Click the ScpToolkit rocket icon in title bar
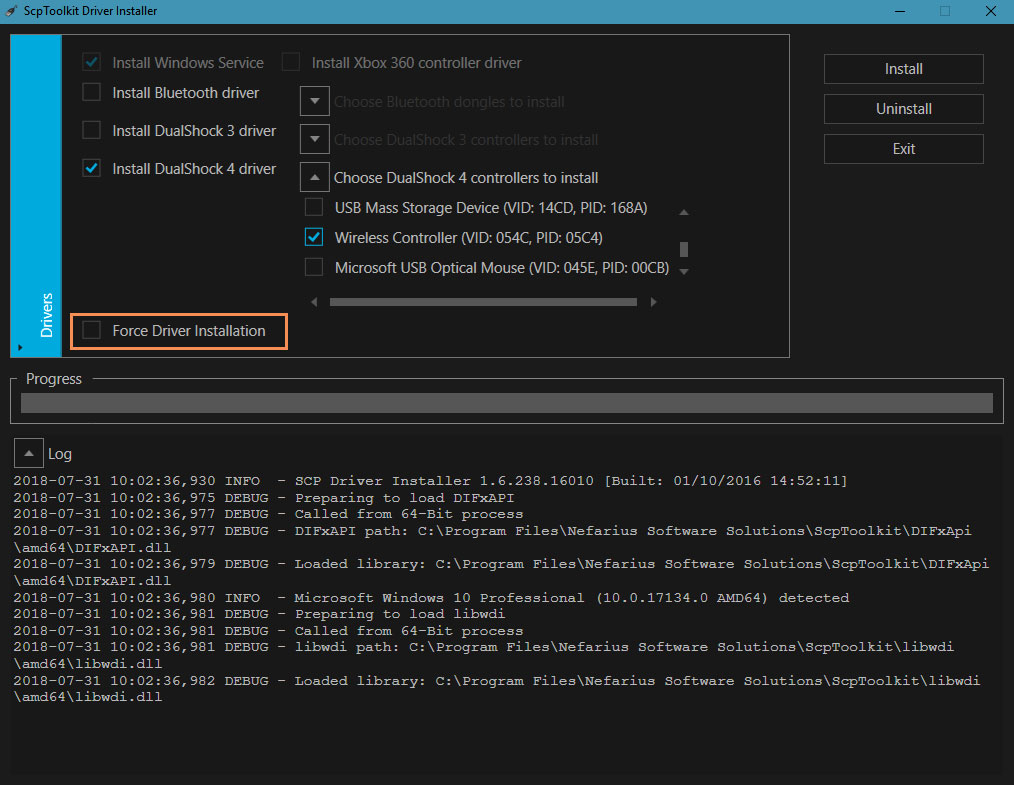This screenshot has height=785, width=1014. pos(12,11)
